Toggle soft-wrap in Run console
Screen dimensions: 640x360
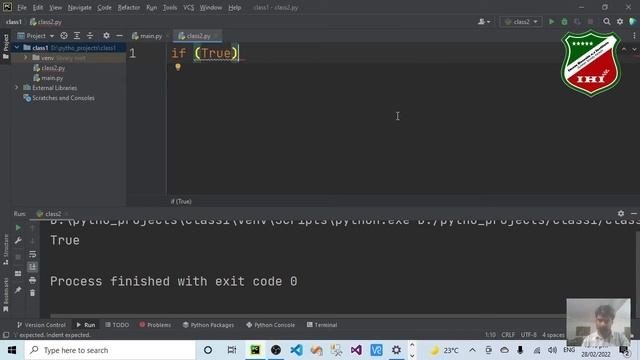pyautogui.click(x=33, y=254)
